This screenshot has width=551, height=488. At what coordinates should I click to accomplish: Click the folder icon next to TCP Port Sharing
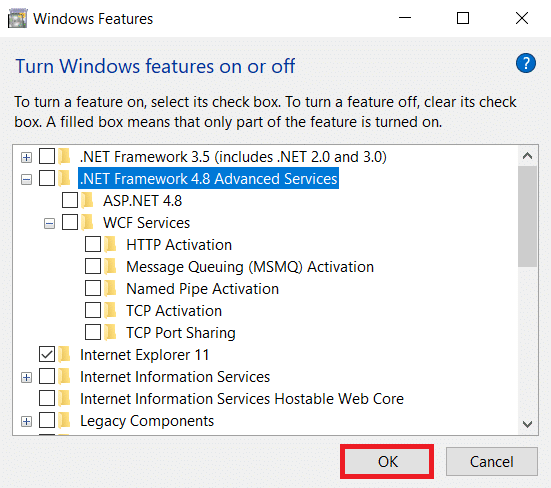point(110,332)
